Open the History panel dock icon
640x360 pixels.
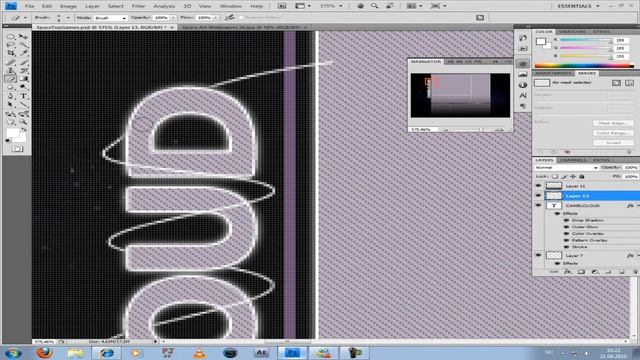522,38
